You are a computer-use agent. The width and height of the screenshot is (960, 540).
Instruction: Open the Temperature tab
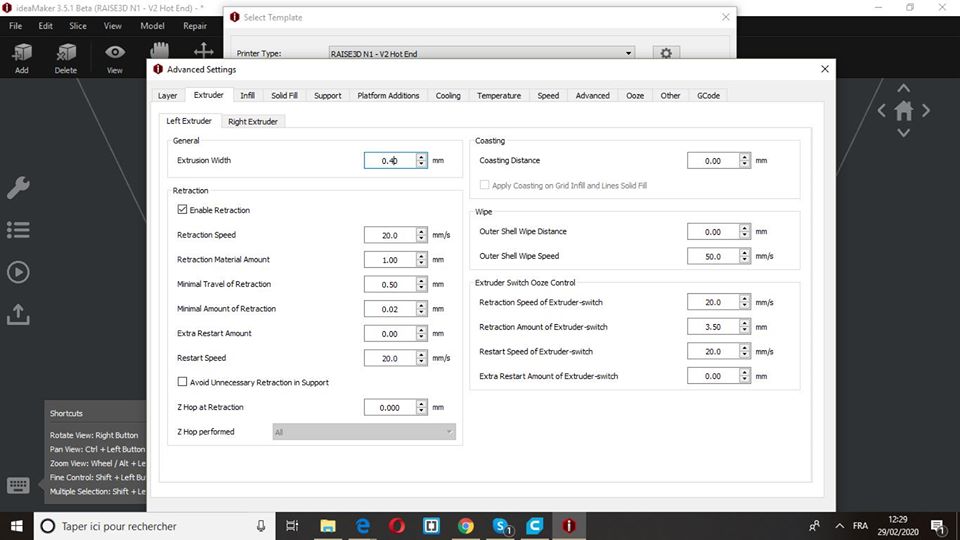499,96
